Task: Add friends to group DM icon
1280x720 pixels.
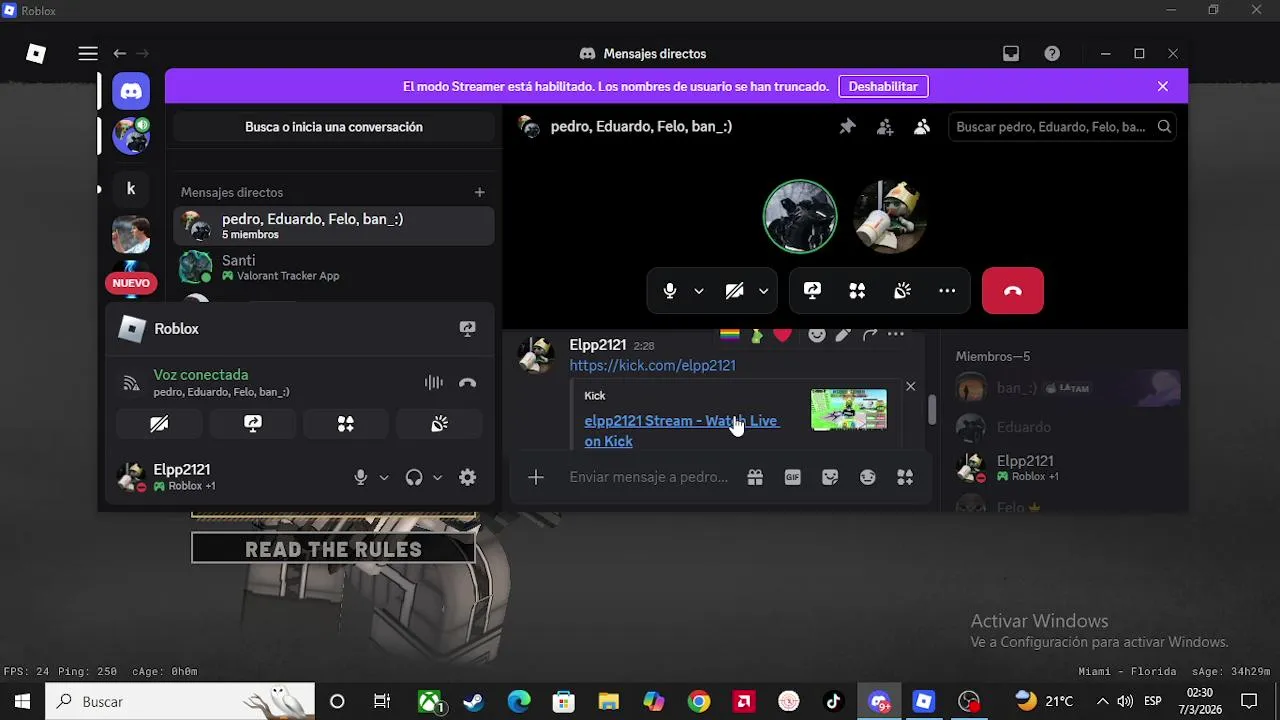Action: [x=885, y=127]
